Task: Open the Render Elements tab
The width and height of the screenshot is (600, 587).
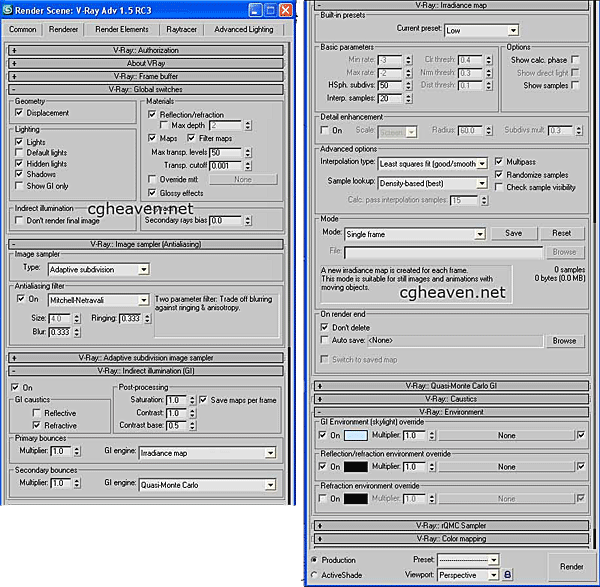Action: [122, 29]
